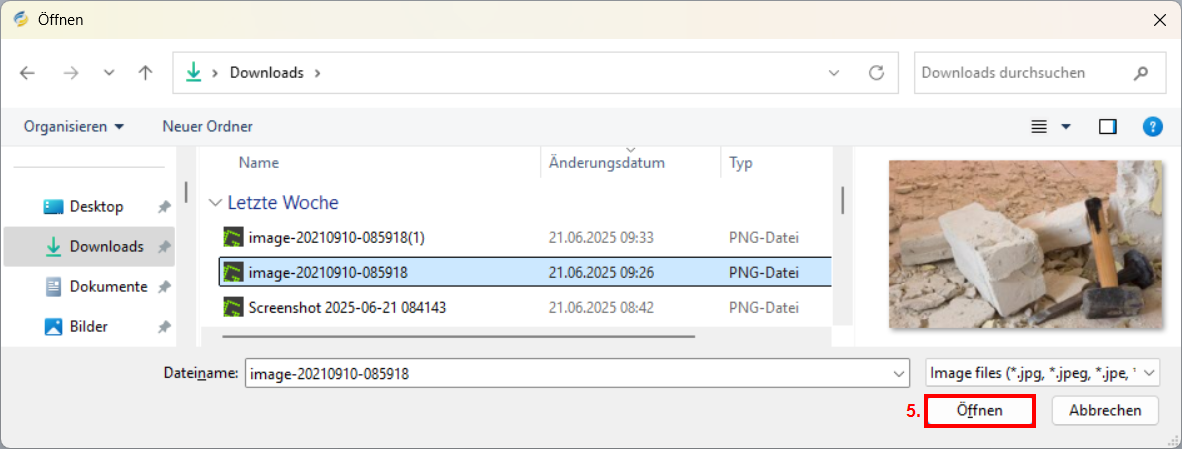Refresh the Downloads folder view
1182x449 pixels.
click(877, 73)
